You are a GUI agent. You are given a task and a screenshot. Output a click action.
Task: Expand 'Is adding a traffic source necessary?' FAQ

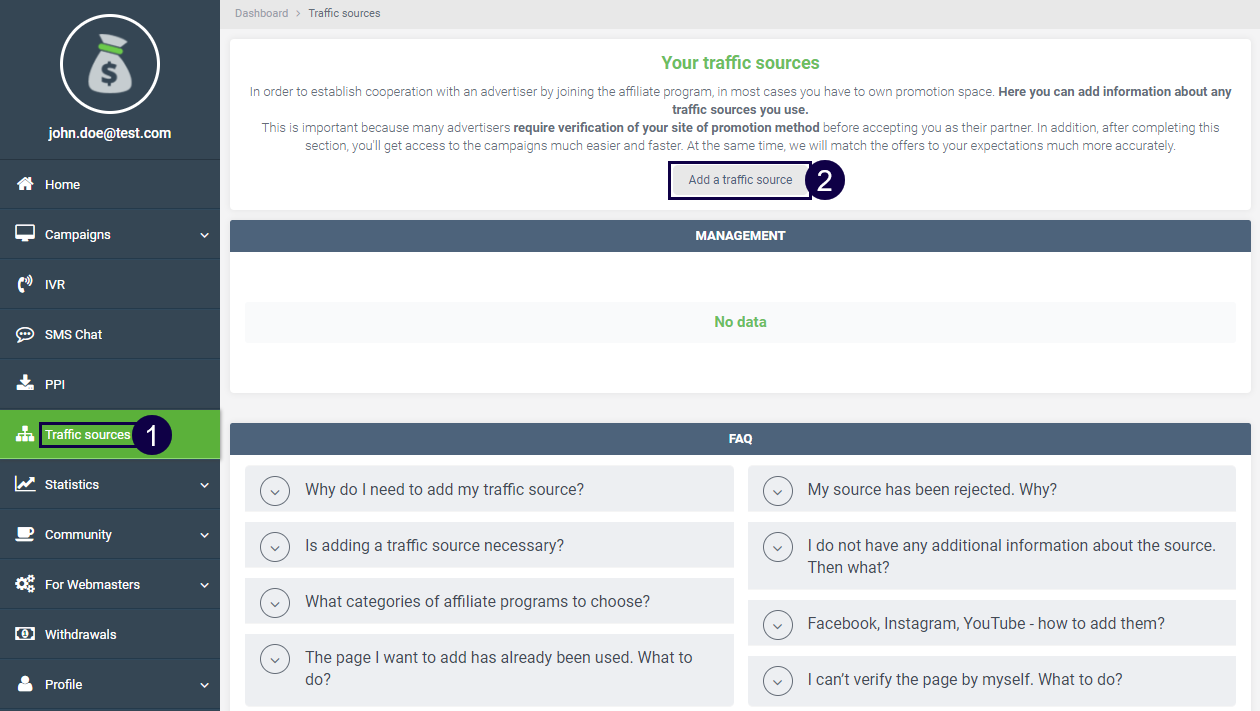click(x=274, y=546)
